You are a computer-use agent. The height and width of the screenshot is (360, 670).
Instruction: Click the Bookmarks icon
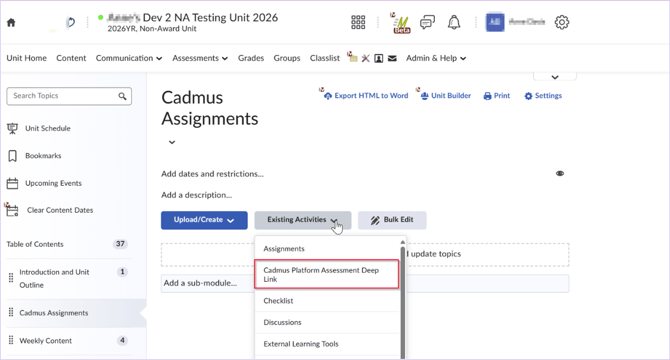(x=12, y=156)
